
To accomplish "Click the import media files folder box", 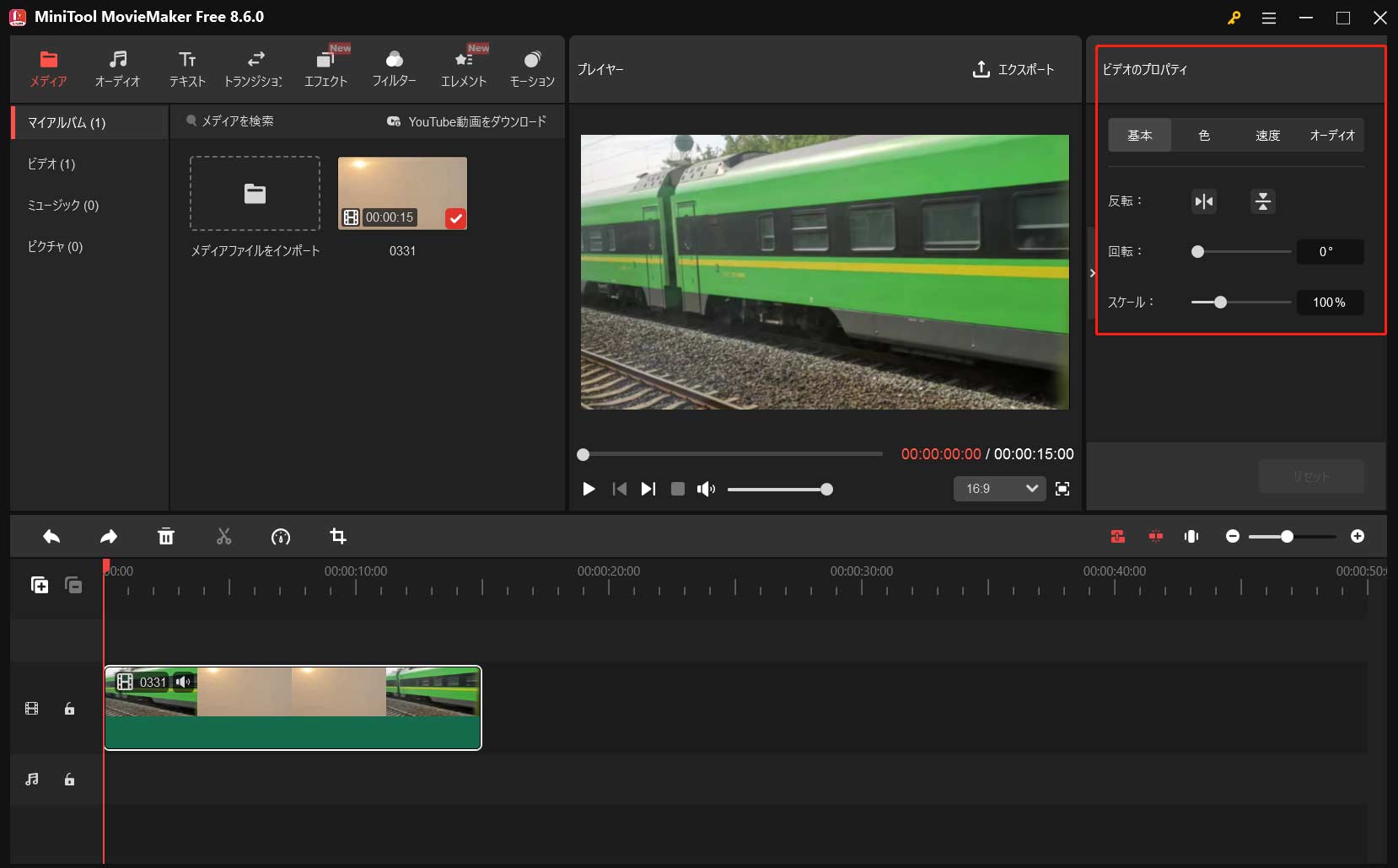I will [255, 193].
